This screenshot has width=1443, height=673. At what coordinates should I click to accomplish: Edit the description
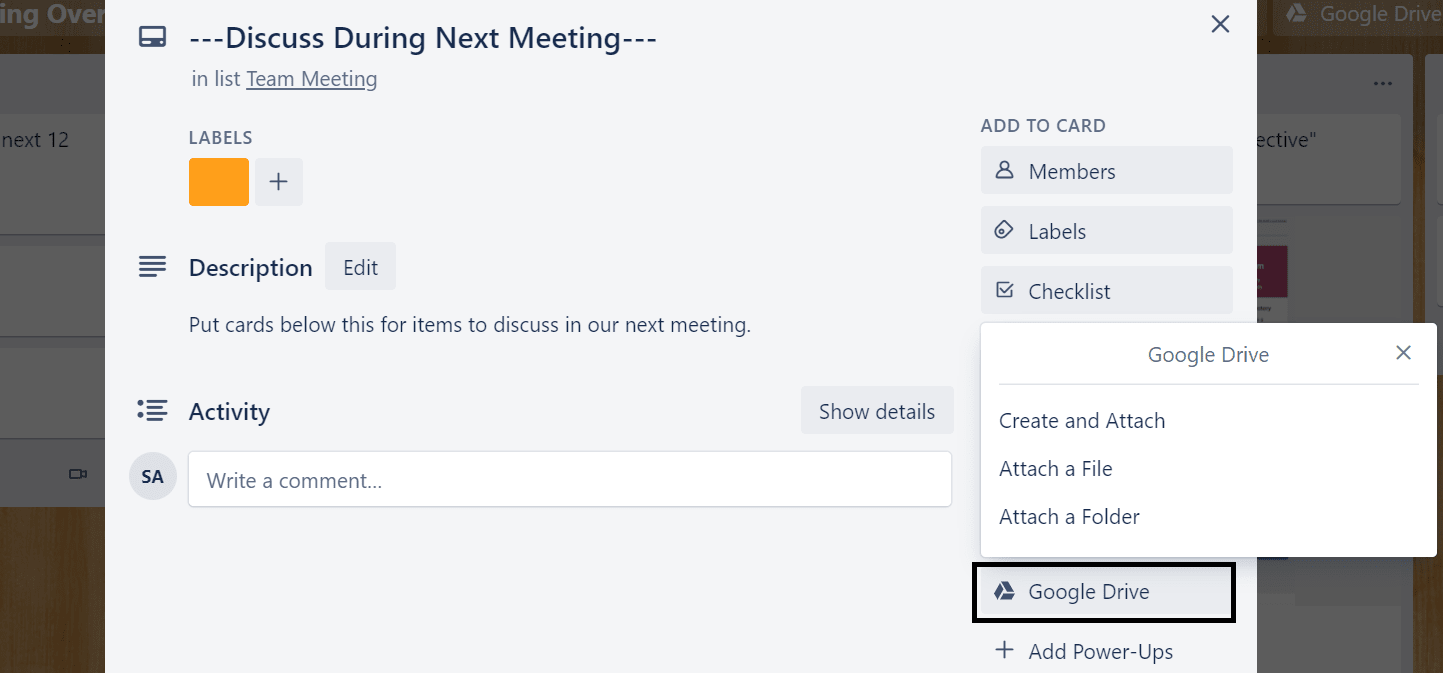(x=360, y=267)
